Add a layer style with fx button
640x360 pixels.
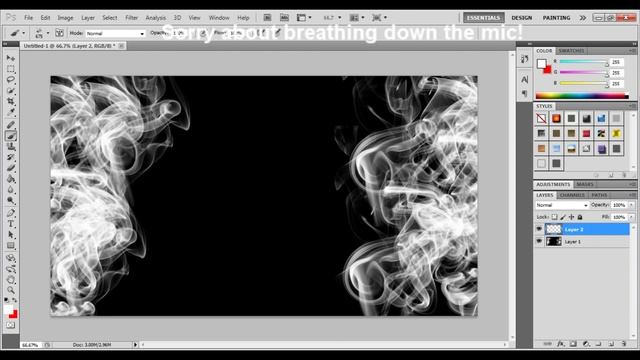[561, 344]
